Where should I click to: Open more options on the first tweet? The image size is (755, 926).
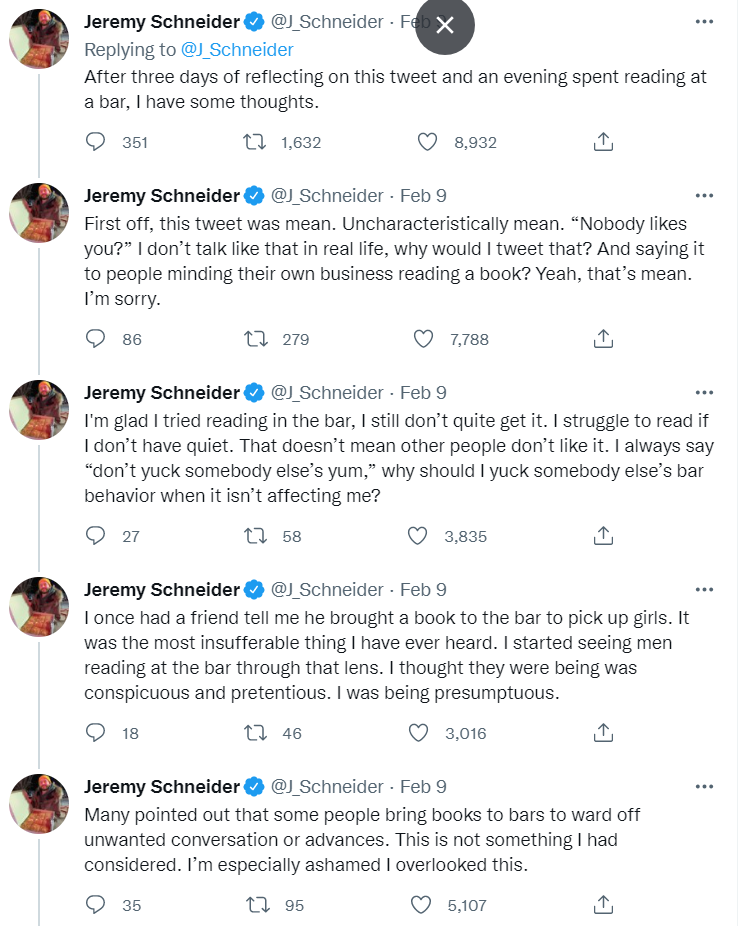tap(704, 22)
